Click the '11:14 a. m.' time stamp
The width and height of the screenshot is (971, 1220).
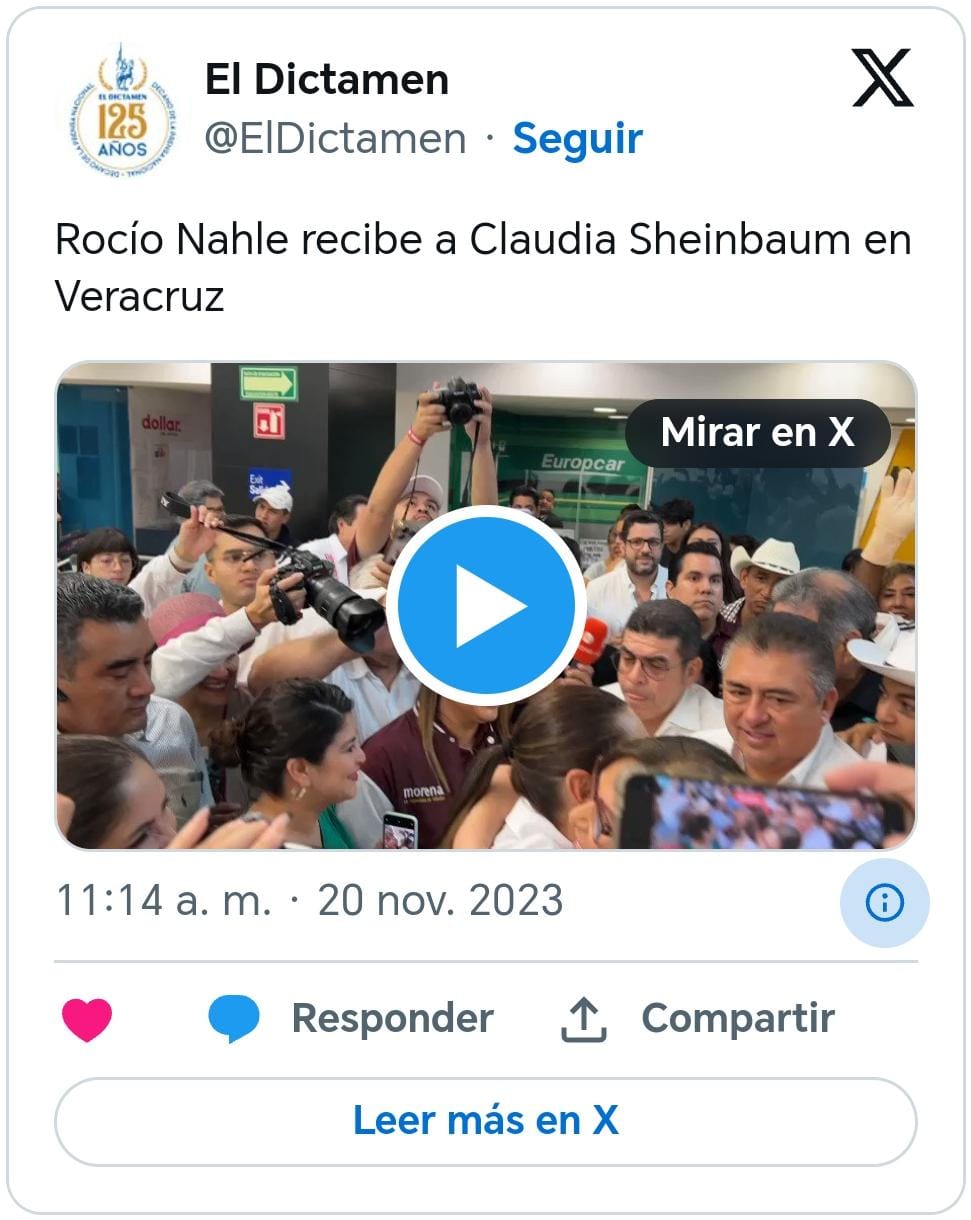tap(164, 901)
